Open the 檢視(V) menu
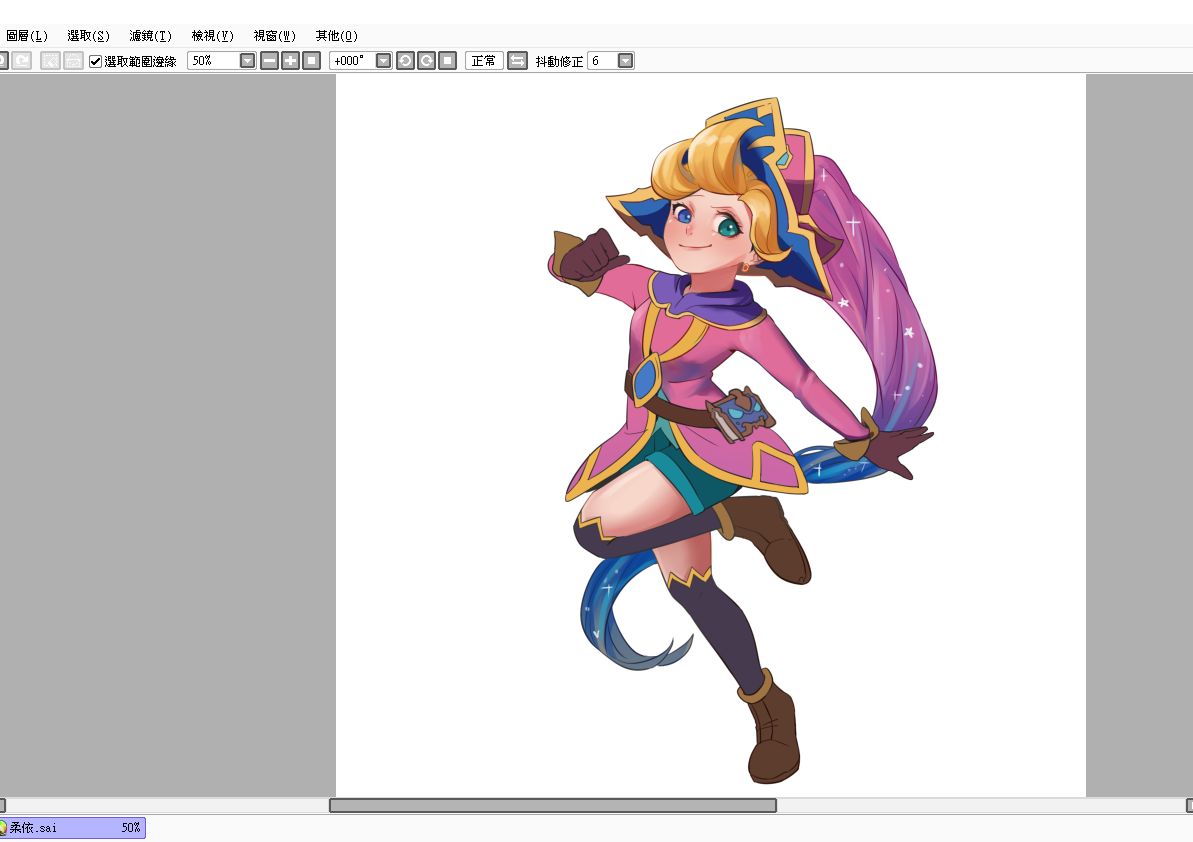1193x842 pixels. point(212,36)
